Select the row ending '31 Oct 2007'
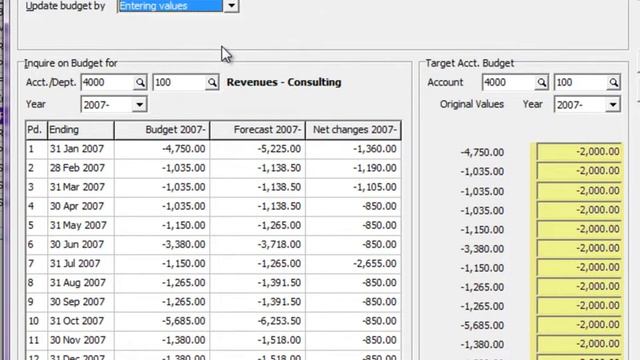640x360 pixels. [213, 322]
